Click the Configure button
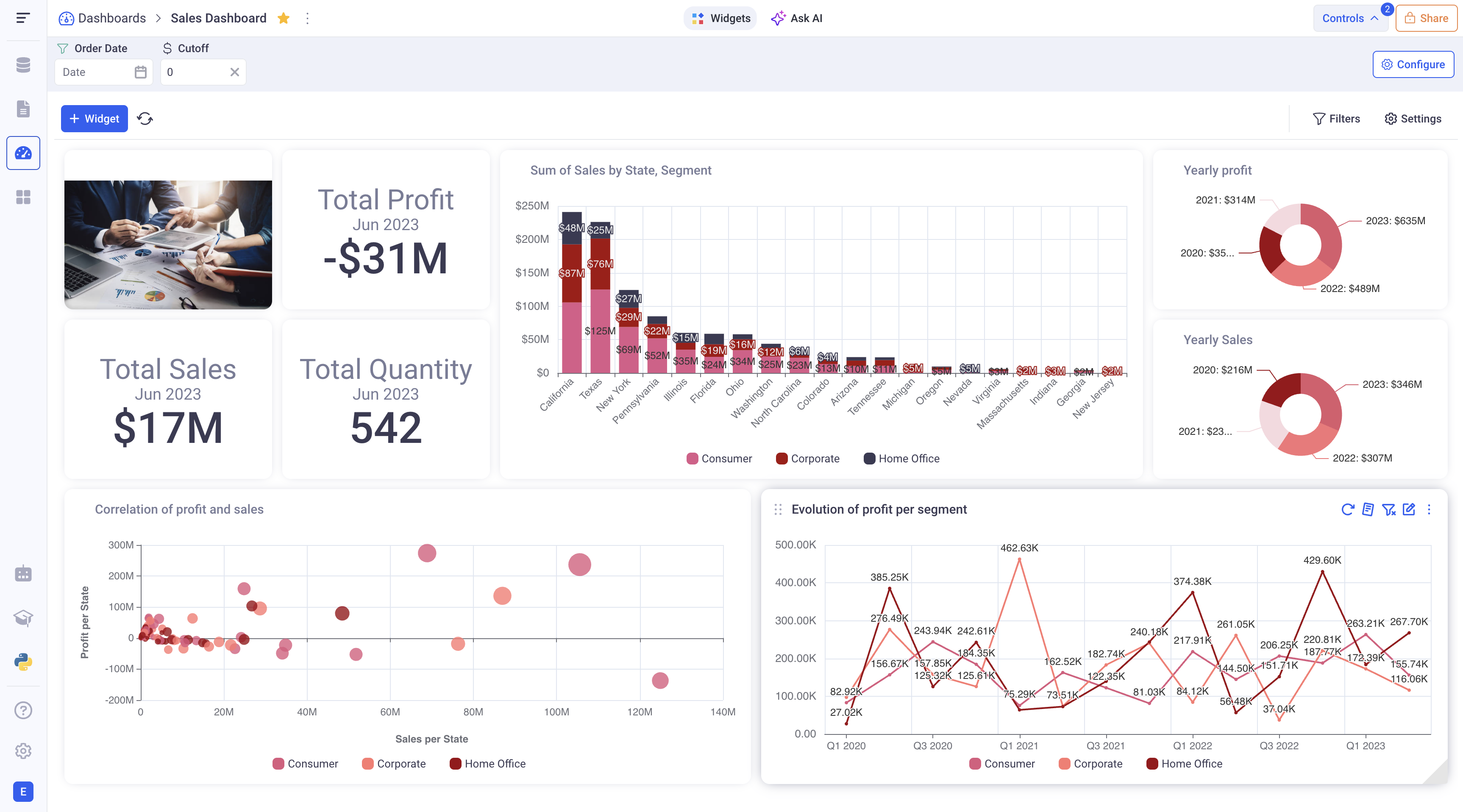Image resolution: width=1463 pixels, height=812 pixels. [1413, 64]
